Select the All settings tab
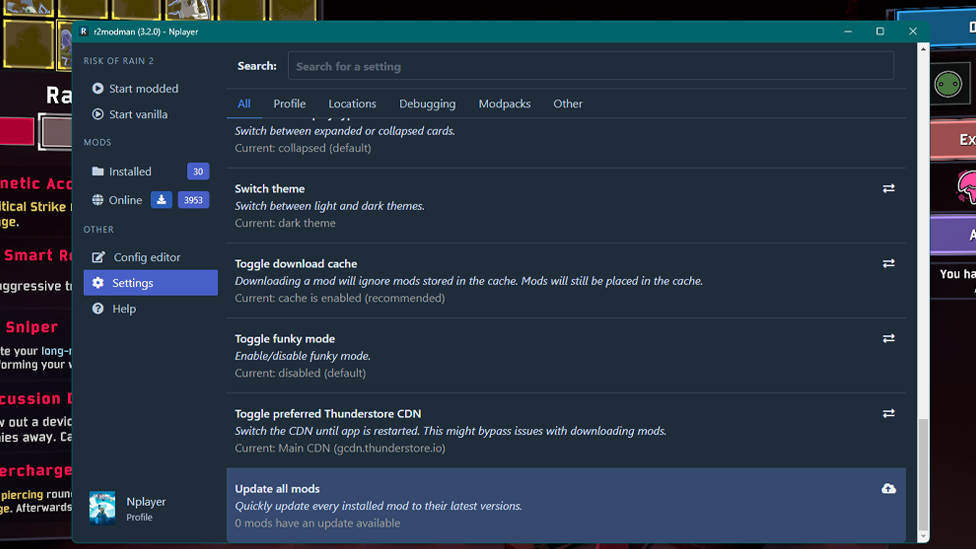The image size is (976, 549). [244, 104]
